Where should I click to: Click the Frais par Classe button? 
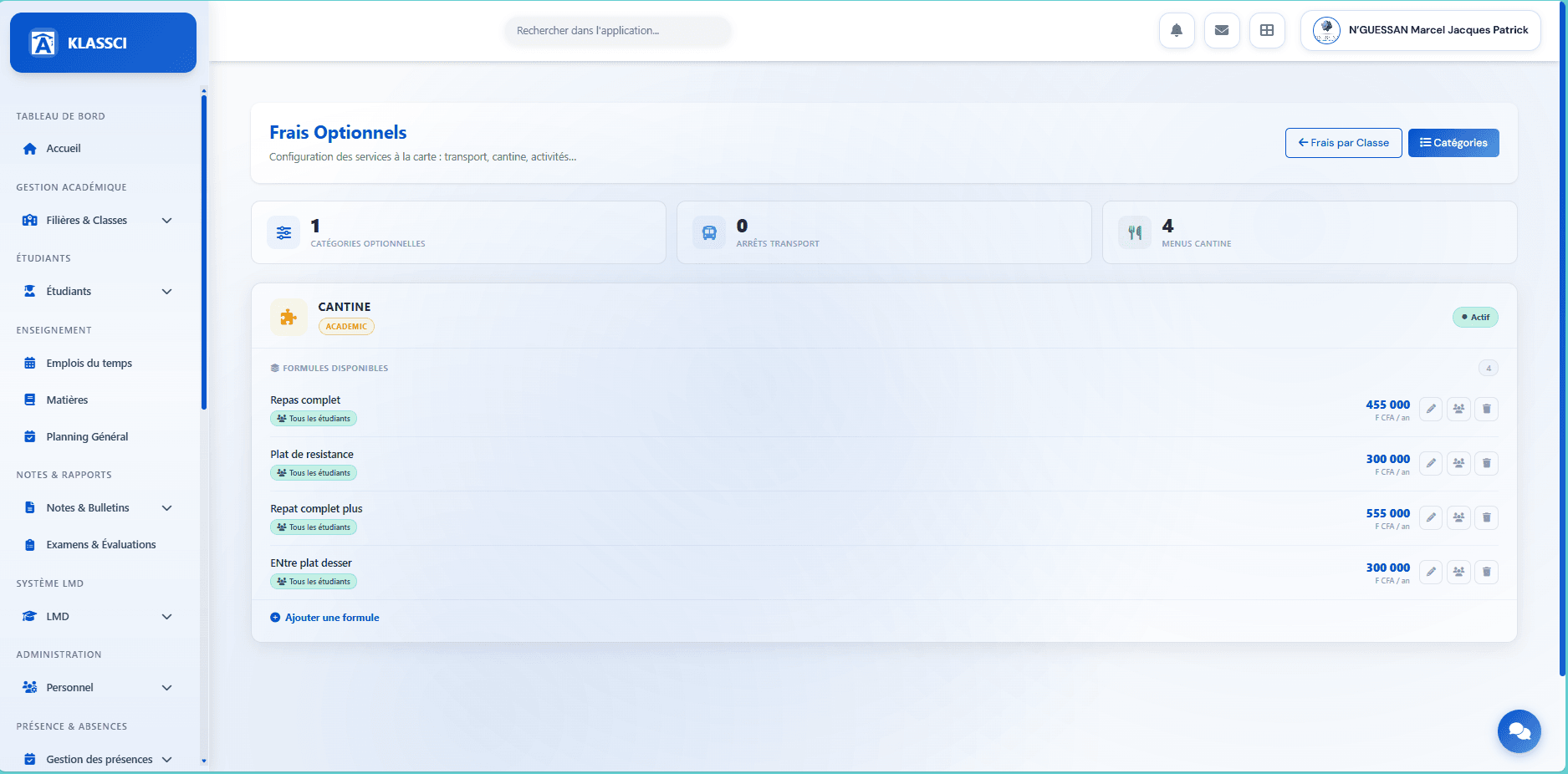tap(1343, 143)
